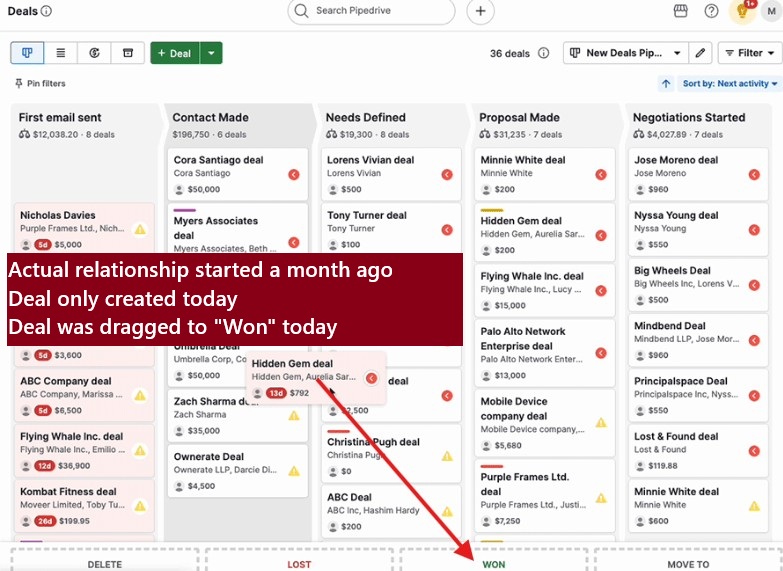Edit pipeline with pencil icon
The image size is (783, 571).
700,53
